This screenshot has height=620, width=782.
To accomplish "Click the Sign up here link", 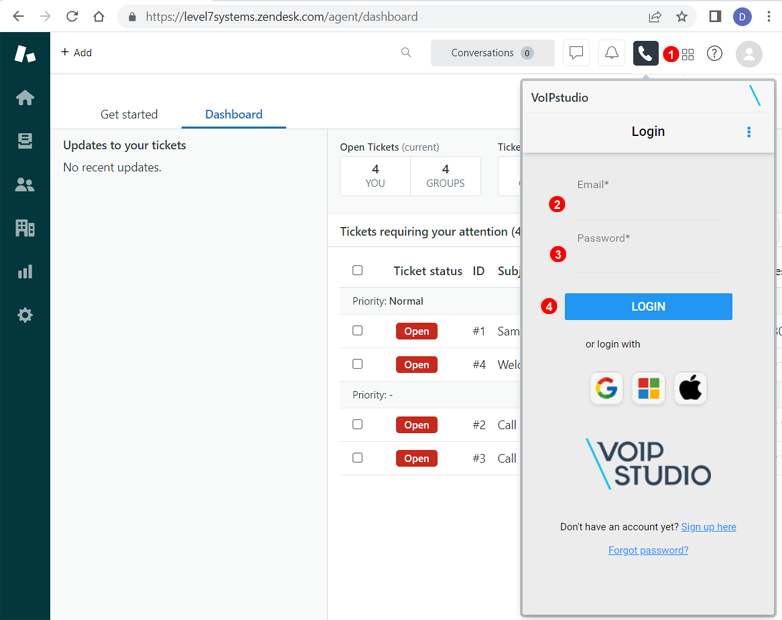I will 708,527.
